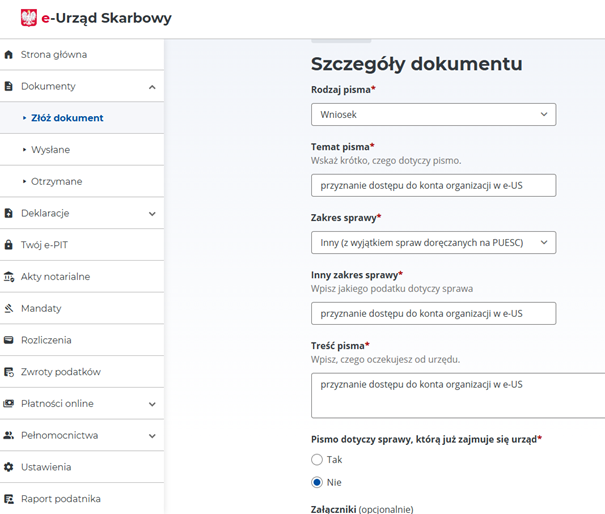The height and width of the screenshot is (514, 605).
Task: Select the Nie radio button
Action: (x=317, y=482)
